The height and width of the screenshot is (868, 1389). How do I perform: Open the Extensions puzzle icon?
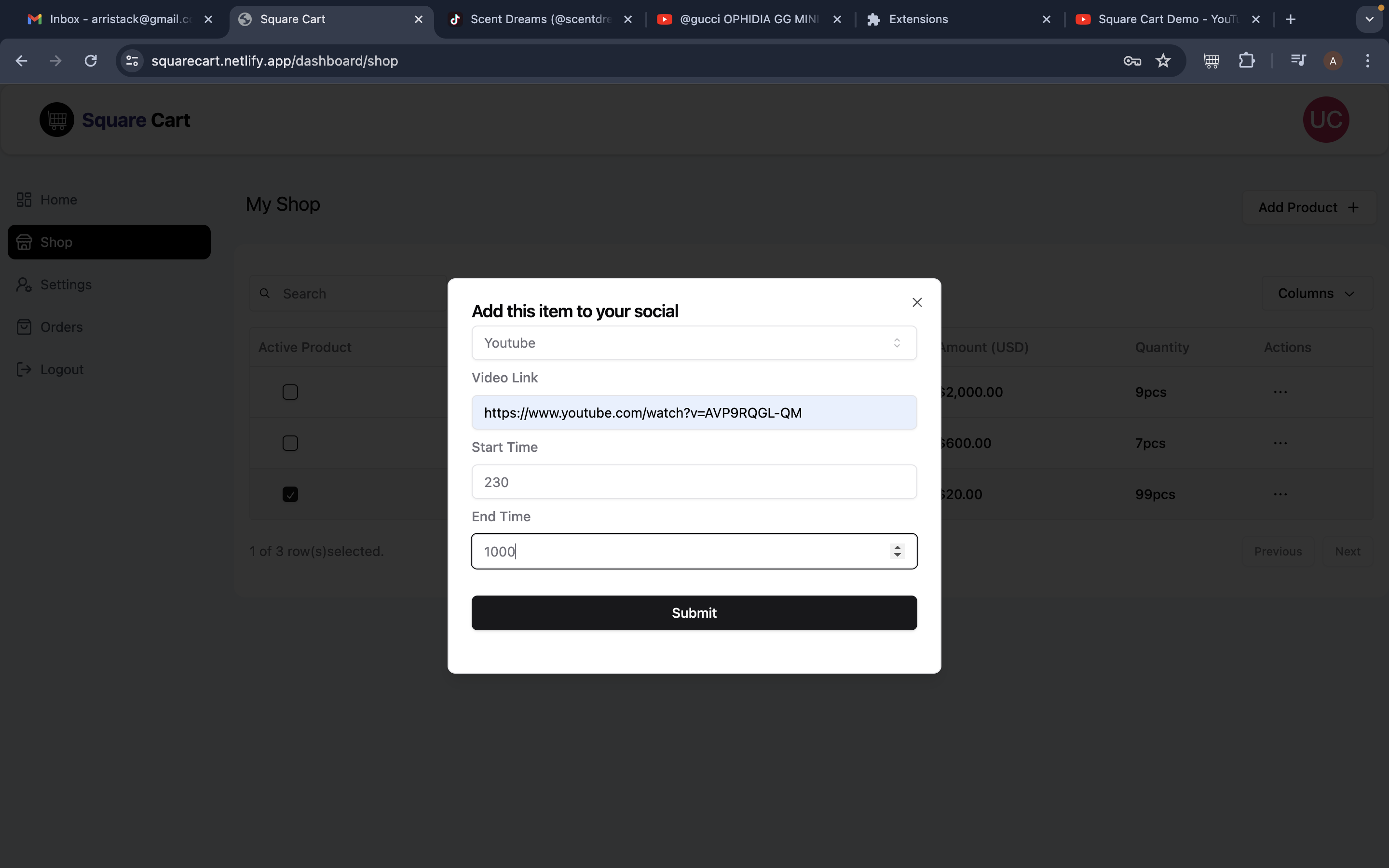1246,61
